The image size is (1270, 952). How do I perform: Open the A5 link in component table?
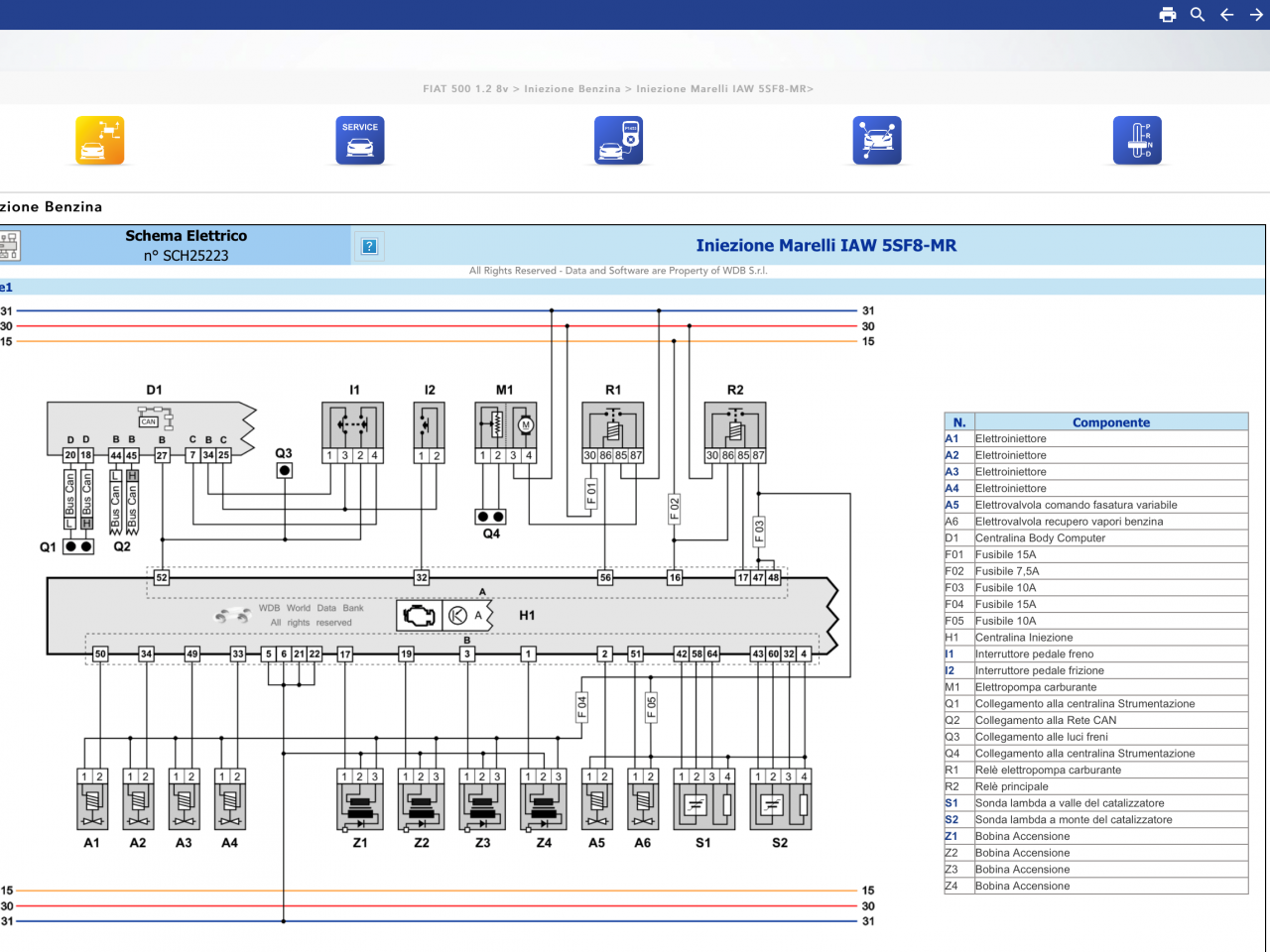pos(952,505)
